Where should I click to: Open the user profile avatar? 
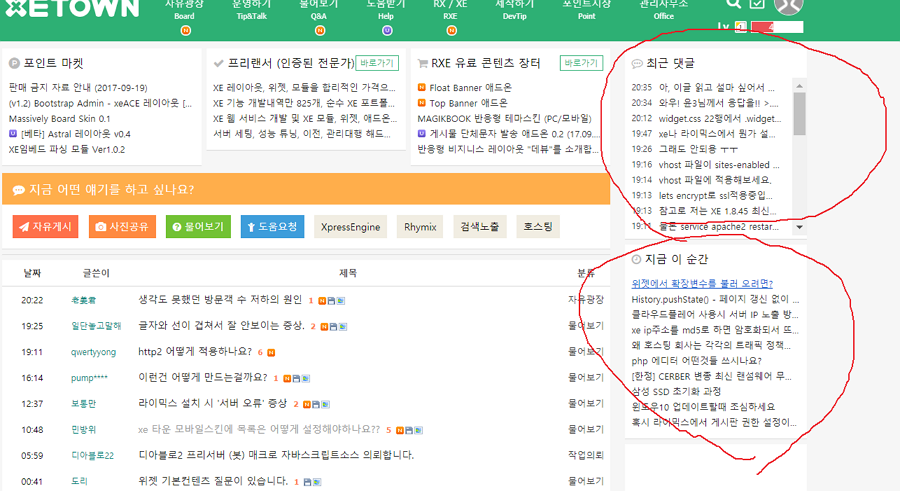coord(789,5)
